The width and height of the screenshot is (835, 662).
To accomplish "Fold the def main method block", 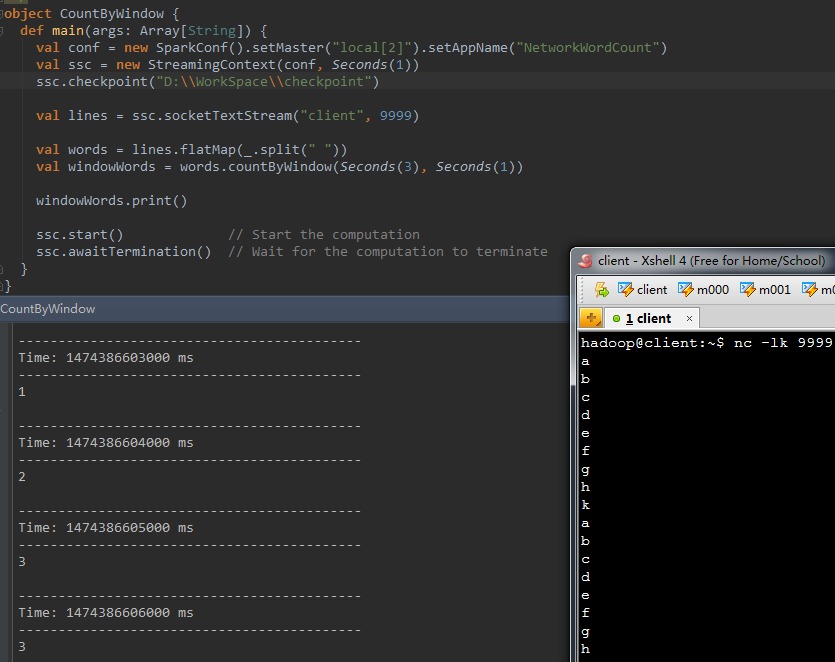I will 9,31.
